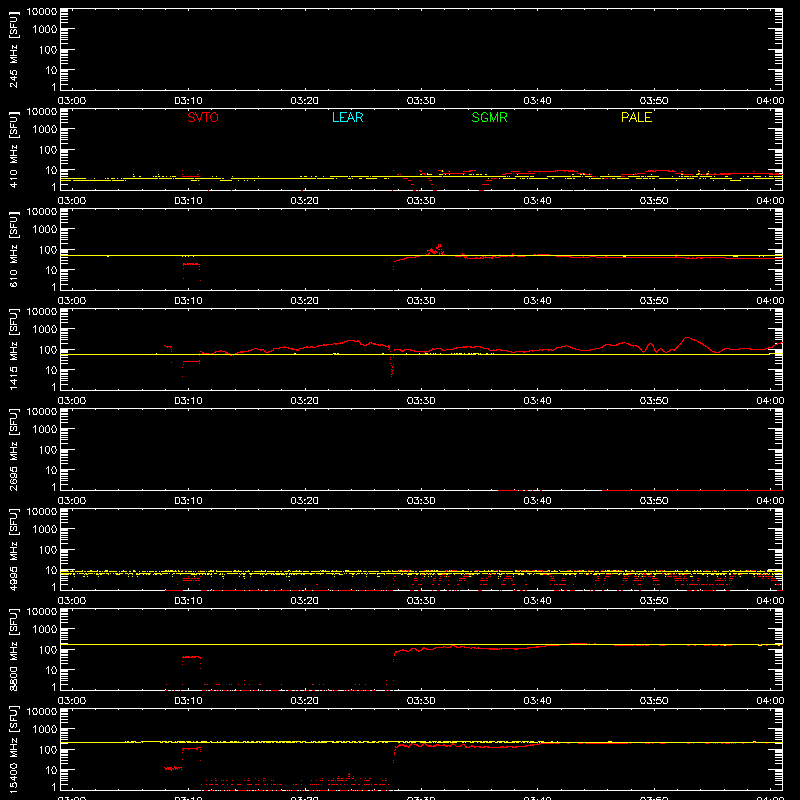The height and width of the screenshot is (800, 800).
Task: Select the 8800 MHz [SFU] axis title
Action: (13, 650)
